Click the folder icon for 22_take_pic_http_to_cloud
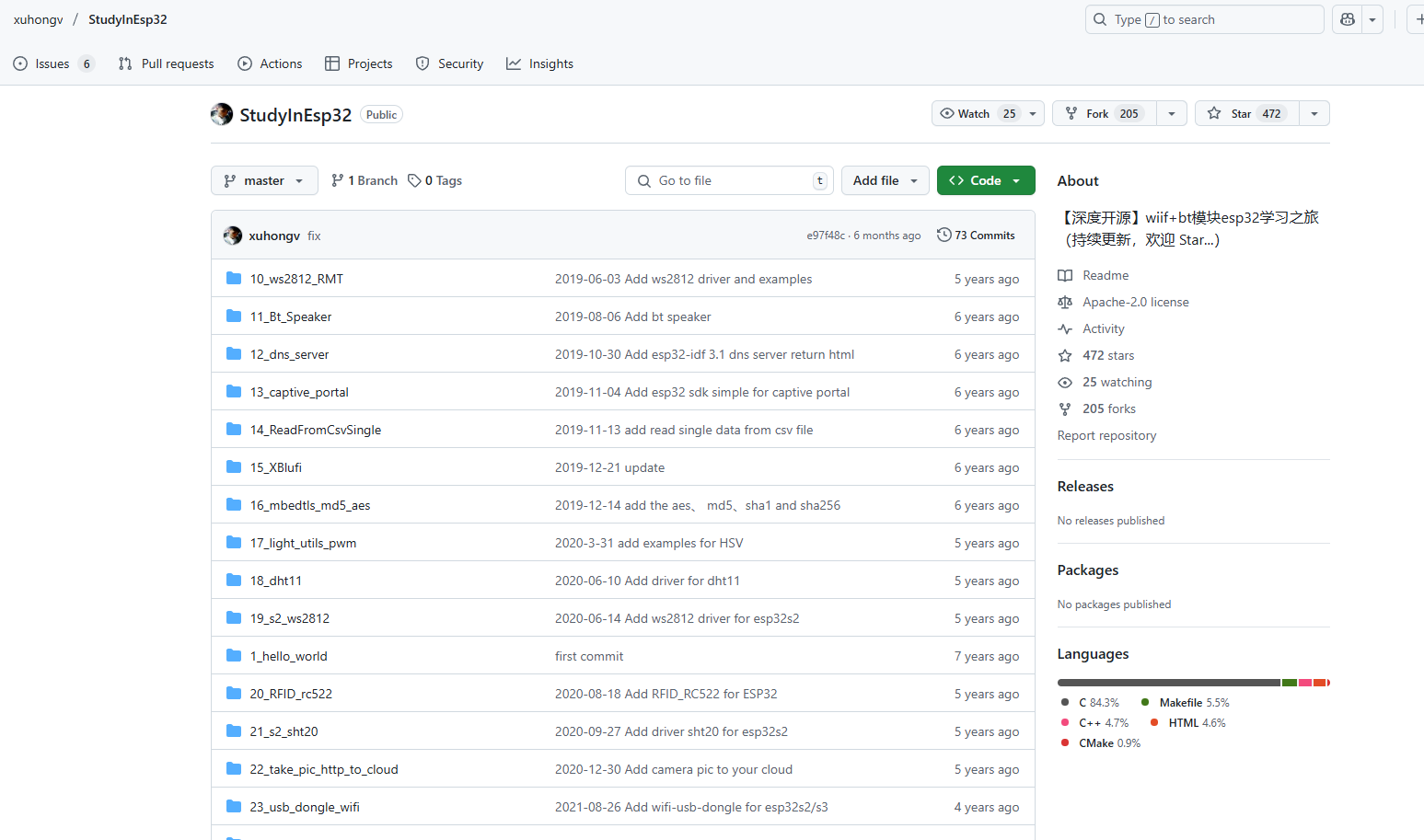Viewport: 1424px width, 840px height. (x=234, y=768)
